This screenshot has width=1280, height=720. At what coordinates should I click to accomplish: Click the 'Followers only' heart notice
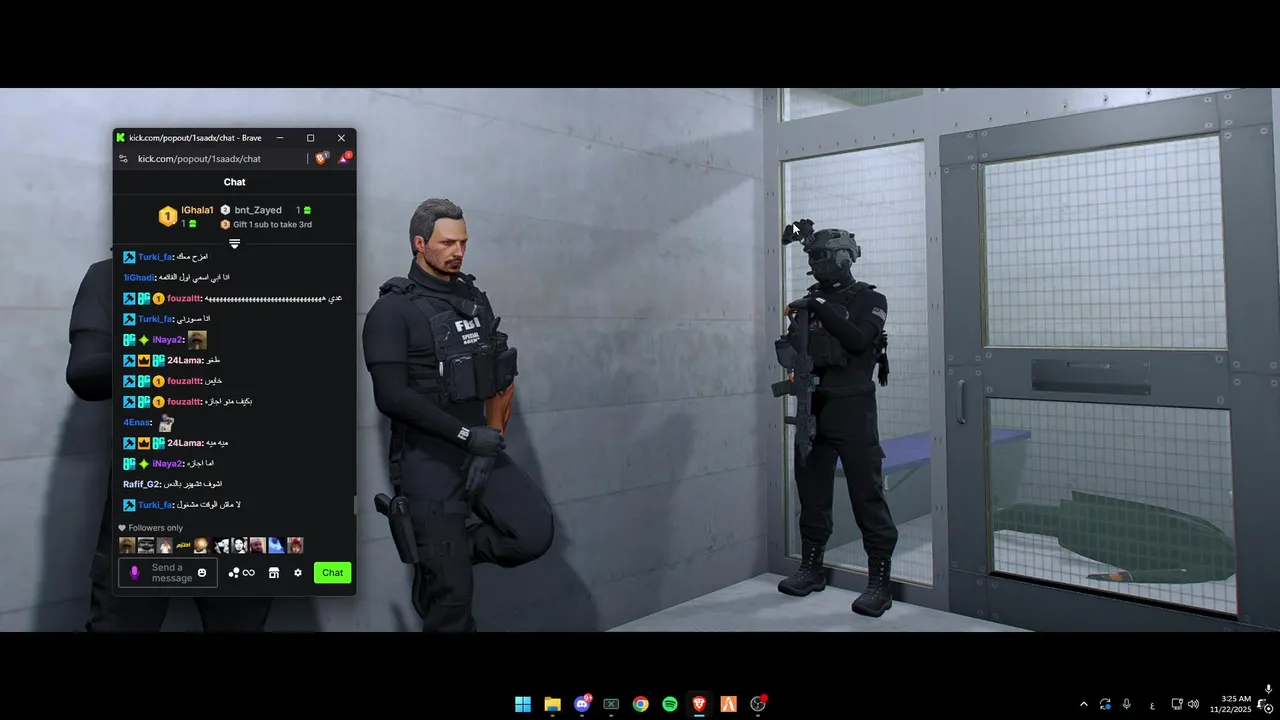tap(151, 528)
